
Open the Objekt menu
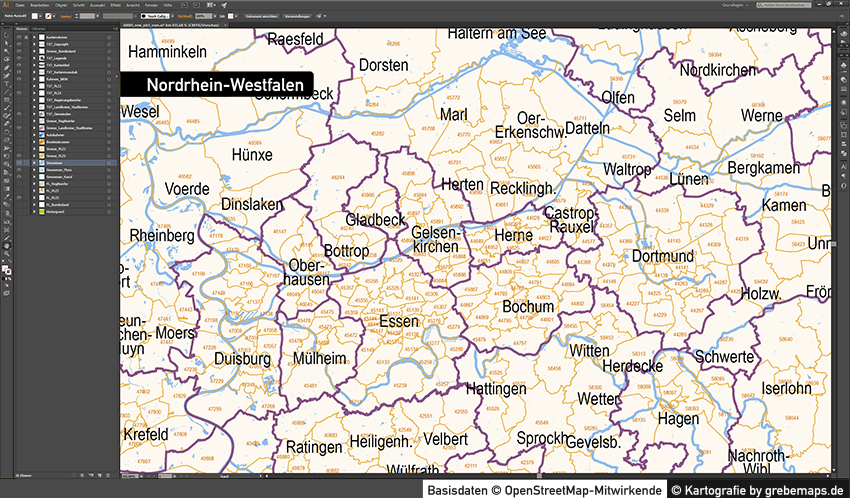tap(61, 6)
